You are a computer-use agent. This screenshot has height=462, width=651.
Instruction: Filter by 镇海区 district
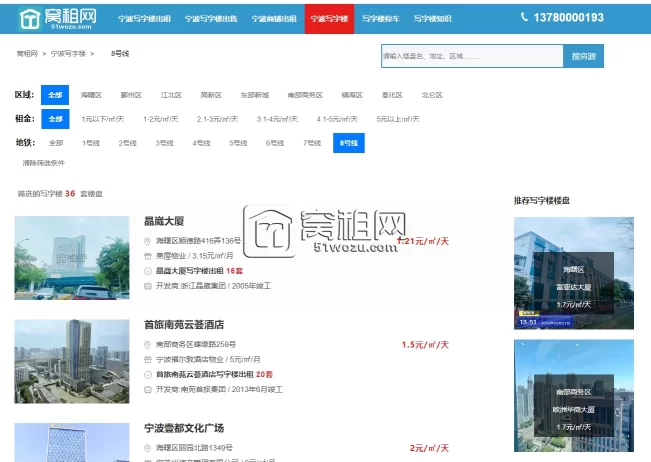coord(352,95)
